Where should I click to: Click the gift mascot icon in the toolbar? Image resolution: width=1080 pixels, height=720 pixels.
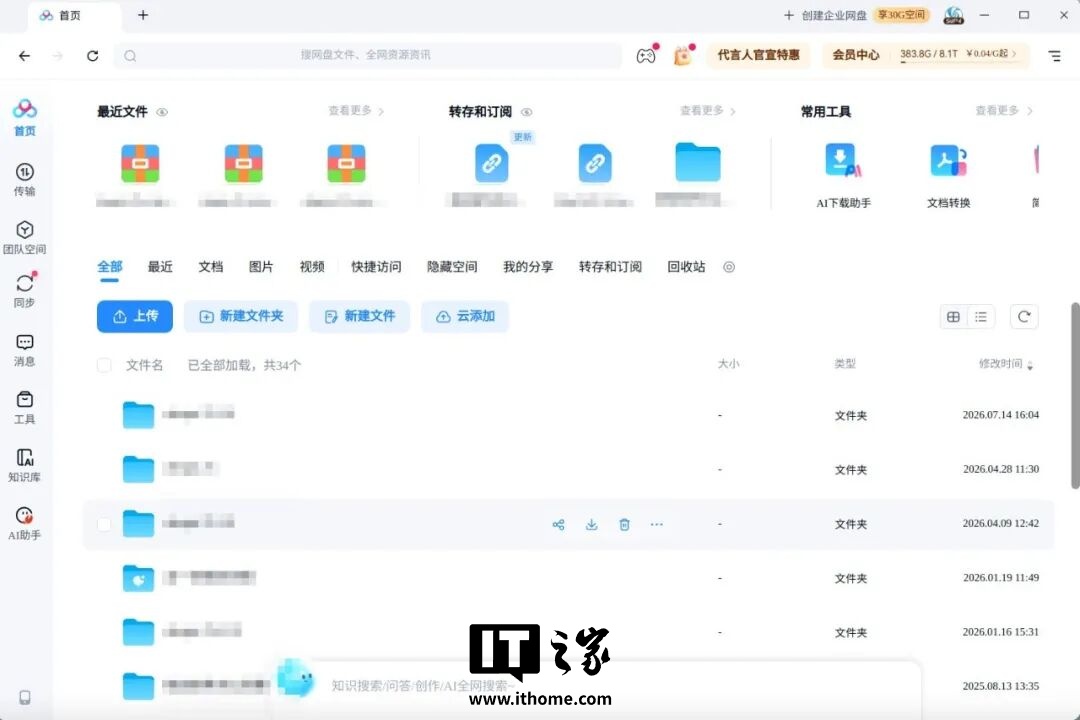click(683, 55)
